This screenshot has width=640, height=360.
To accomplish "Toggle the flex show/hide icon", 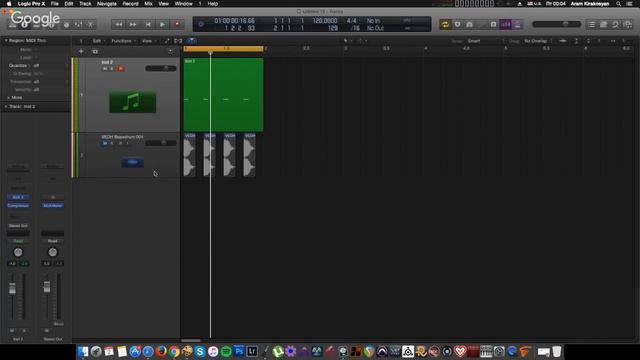I will (178, 41).
